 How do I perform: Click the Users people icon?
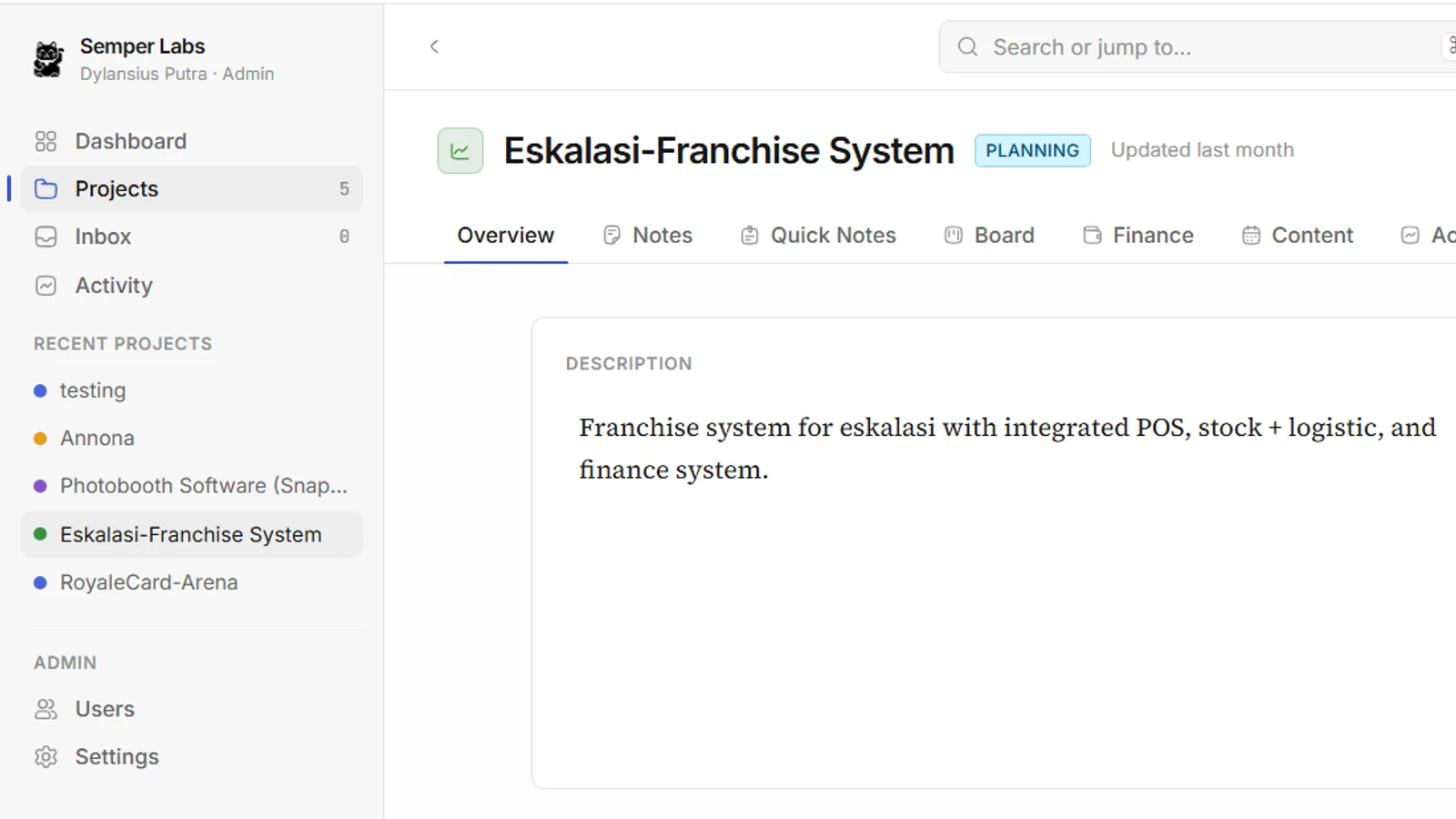coord(45,709)
